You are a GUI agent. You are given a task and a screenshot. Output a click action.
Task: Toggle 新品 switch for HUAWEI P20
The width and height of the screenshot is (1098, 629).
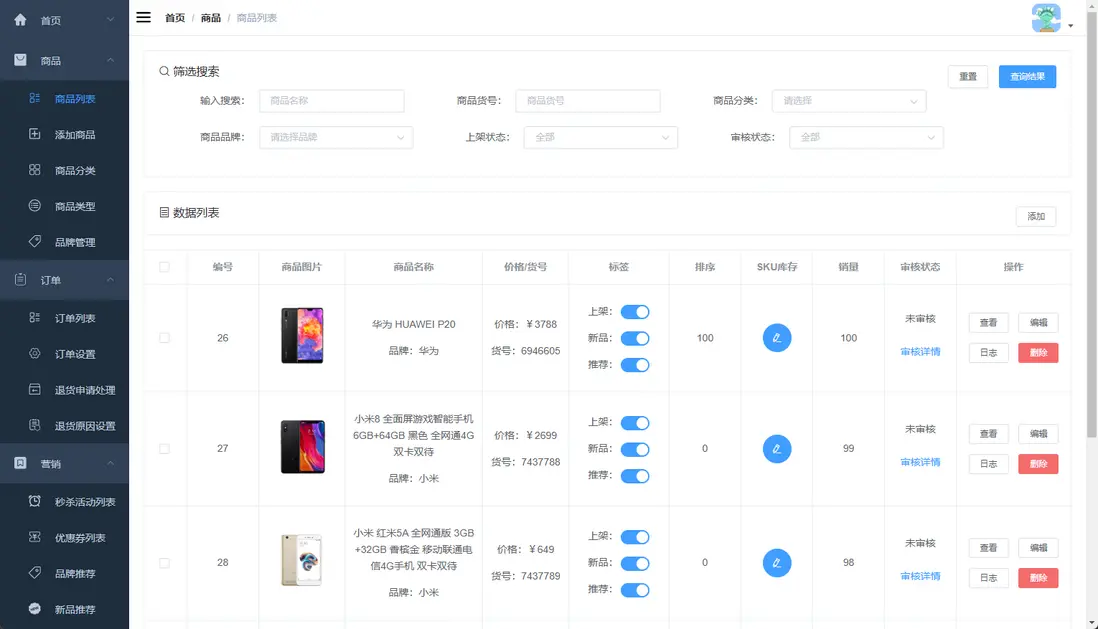[635, 338]
